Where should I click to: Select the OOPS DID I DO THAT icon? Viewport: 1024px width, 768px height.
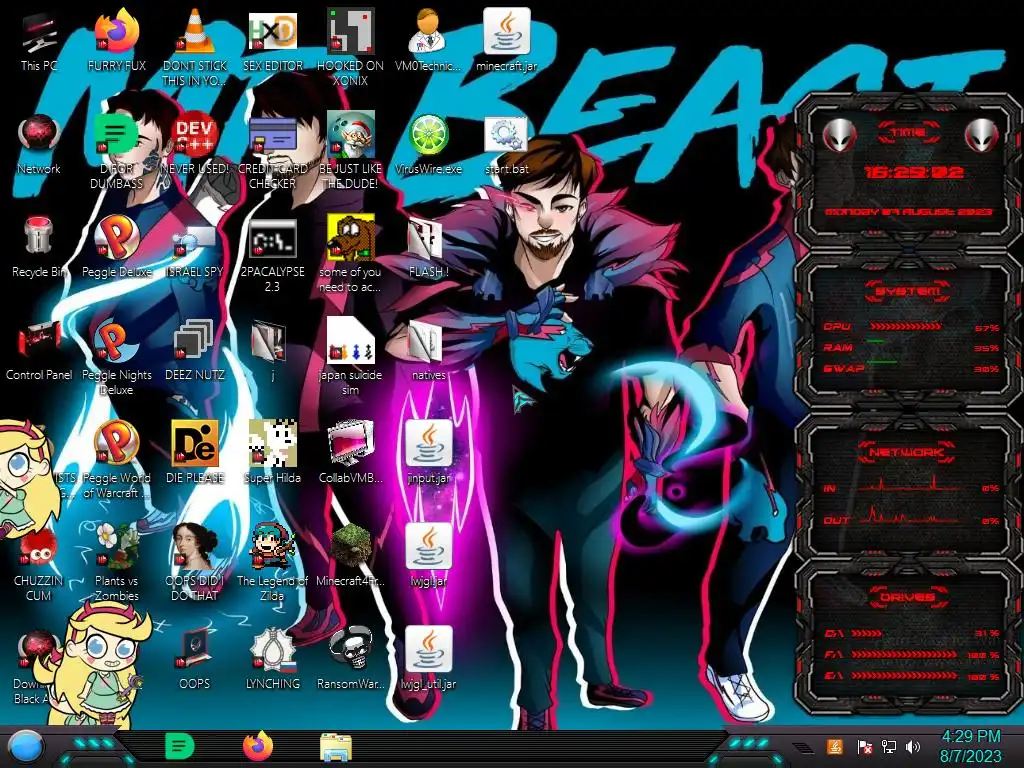195,547
